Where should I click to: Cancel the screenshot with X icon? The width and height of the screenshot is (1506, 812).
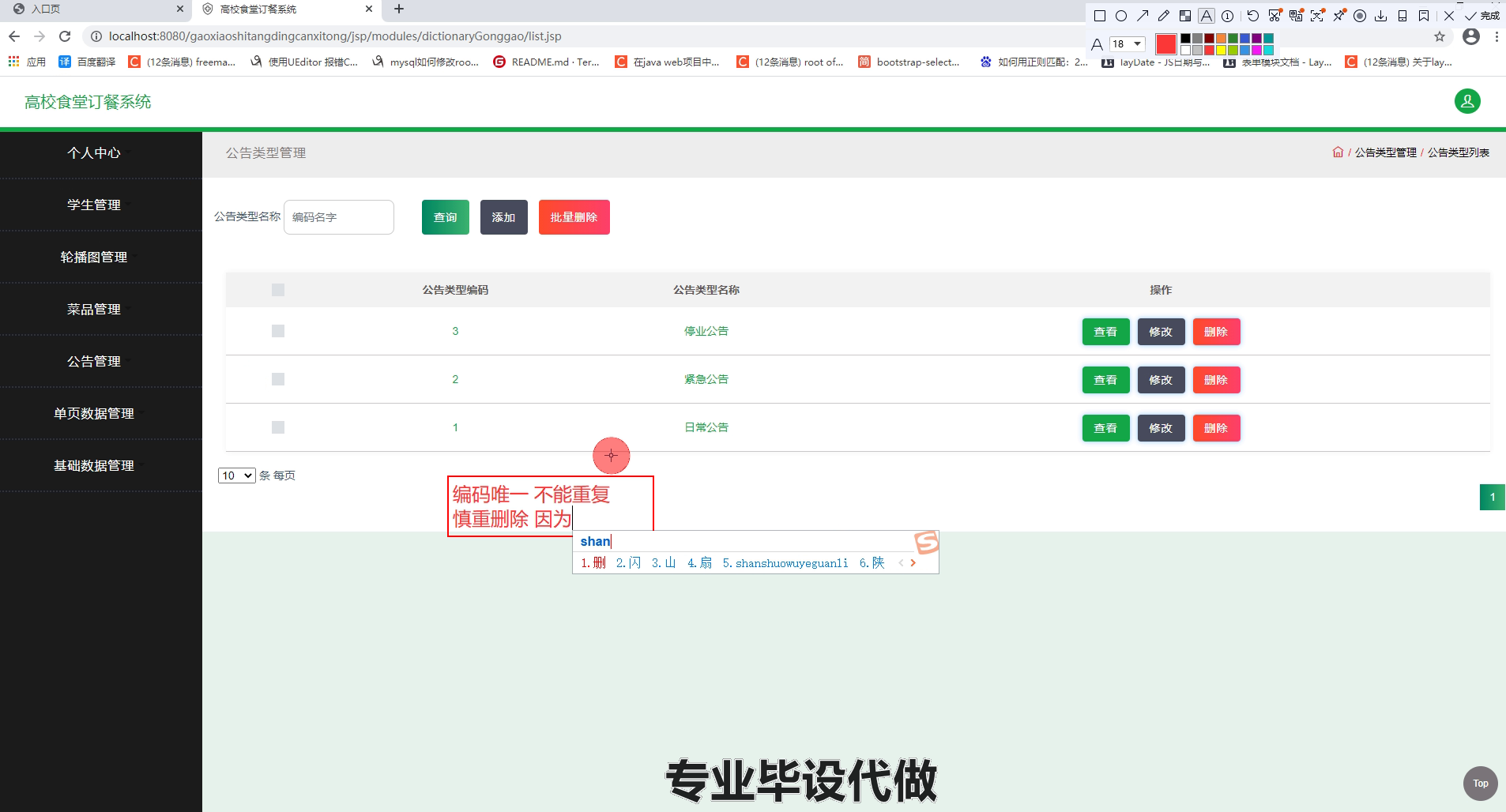[1449, 16]
